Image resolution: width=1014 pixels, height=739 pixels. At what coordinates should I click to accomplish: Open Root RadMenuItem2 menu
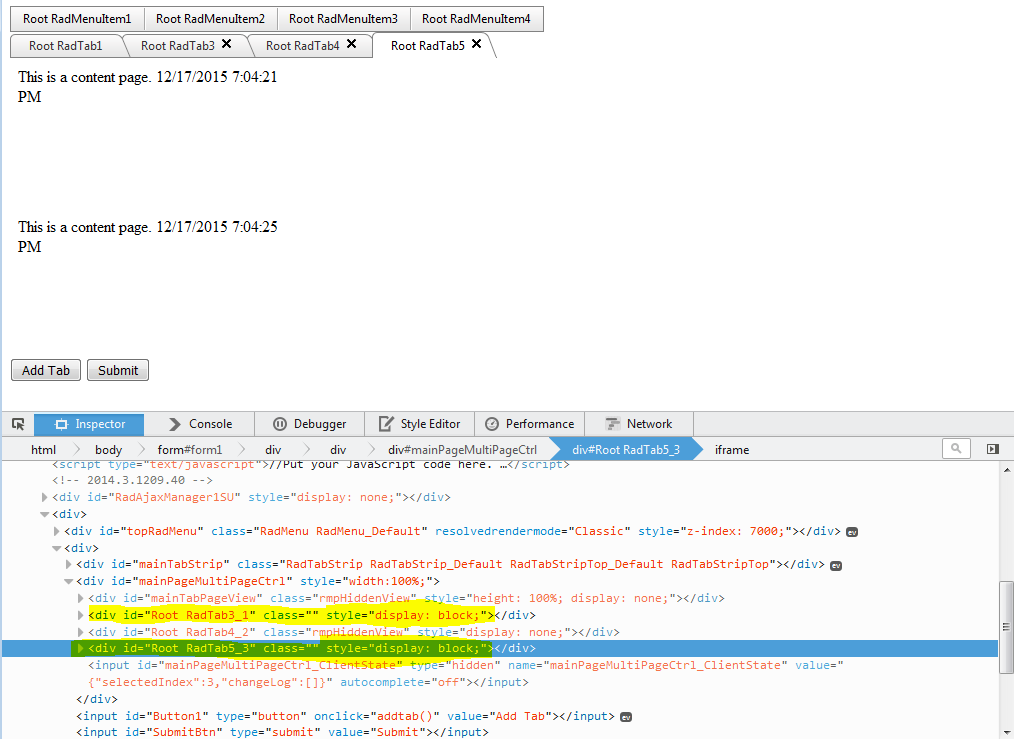210,19
